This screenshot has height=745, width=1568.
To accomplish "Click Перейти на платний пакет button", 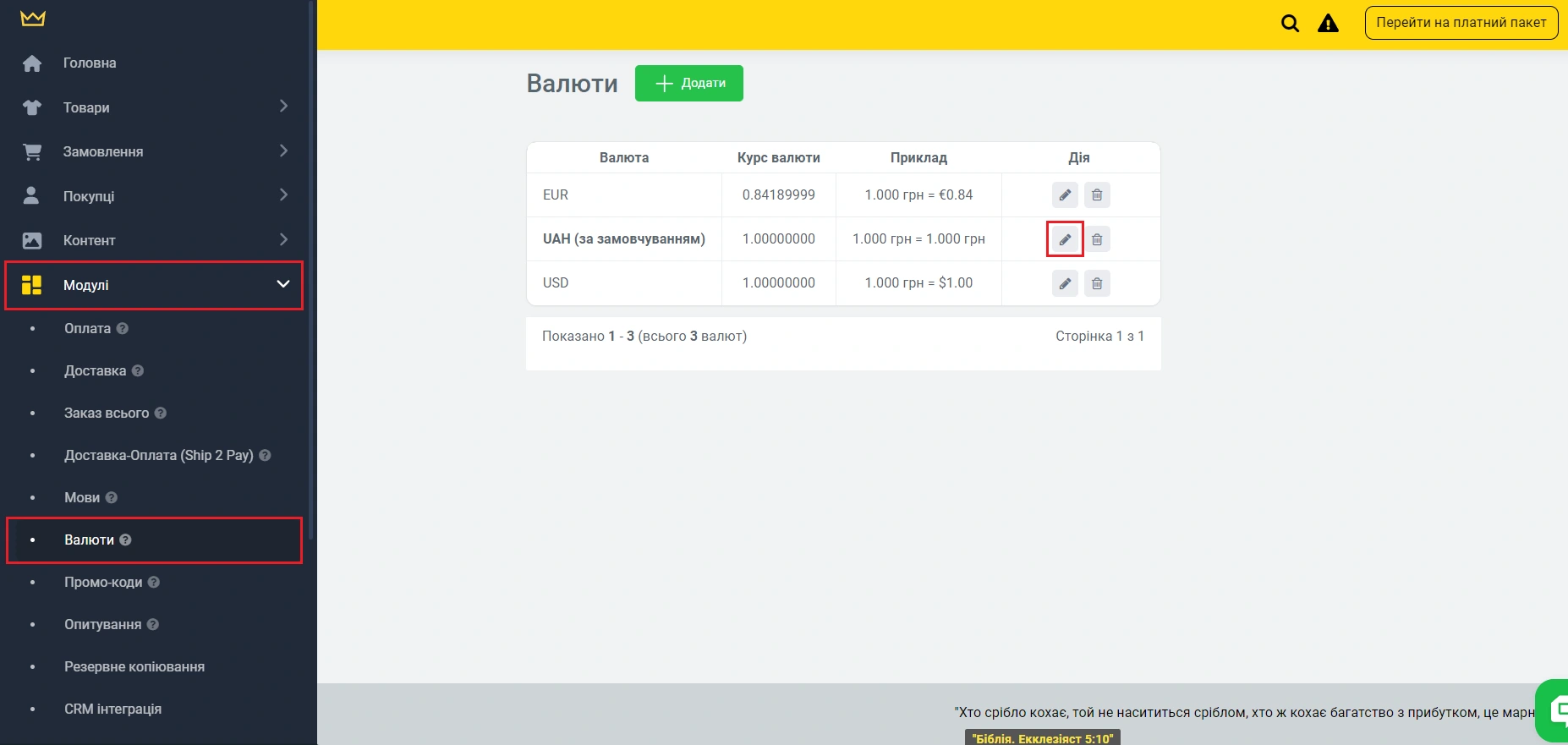I will point(1461,23).
